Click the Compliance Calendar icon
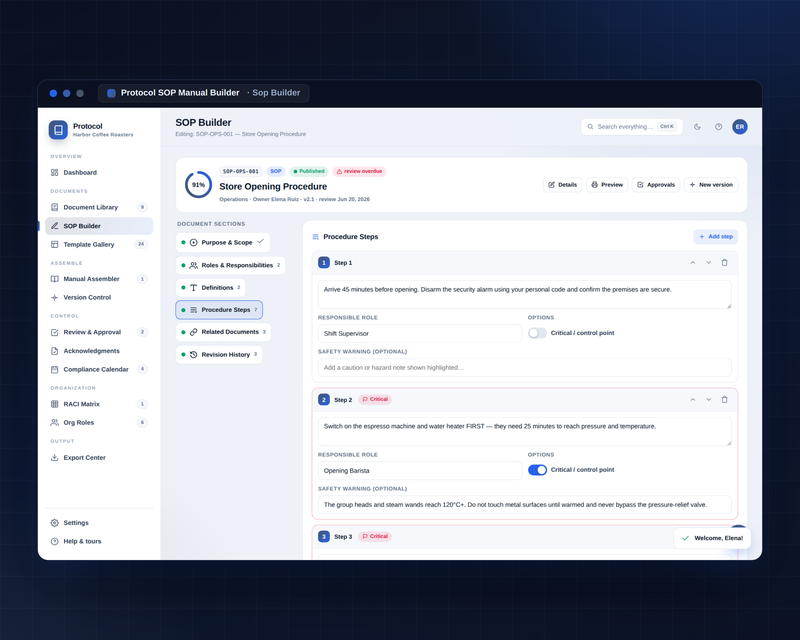Image resolution: width=800 pixels, height=640 pixels. coord(55,370)
